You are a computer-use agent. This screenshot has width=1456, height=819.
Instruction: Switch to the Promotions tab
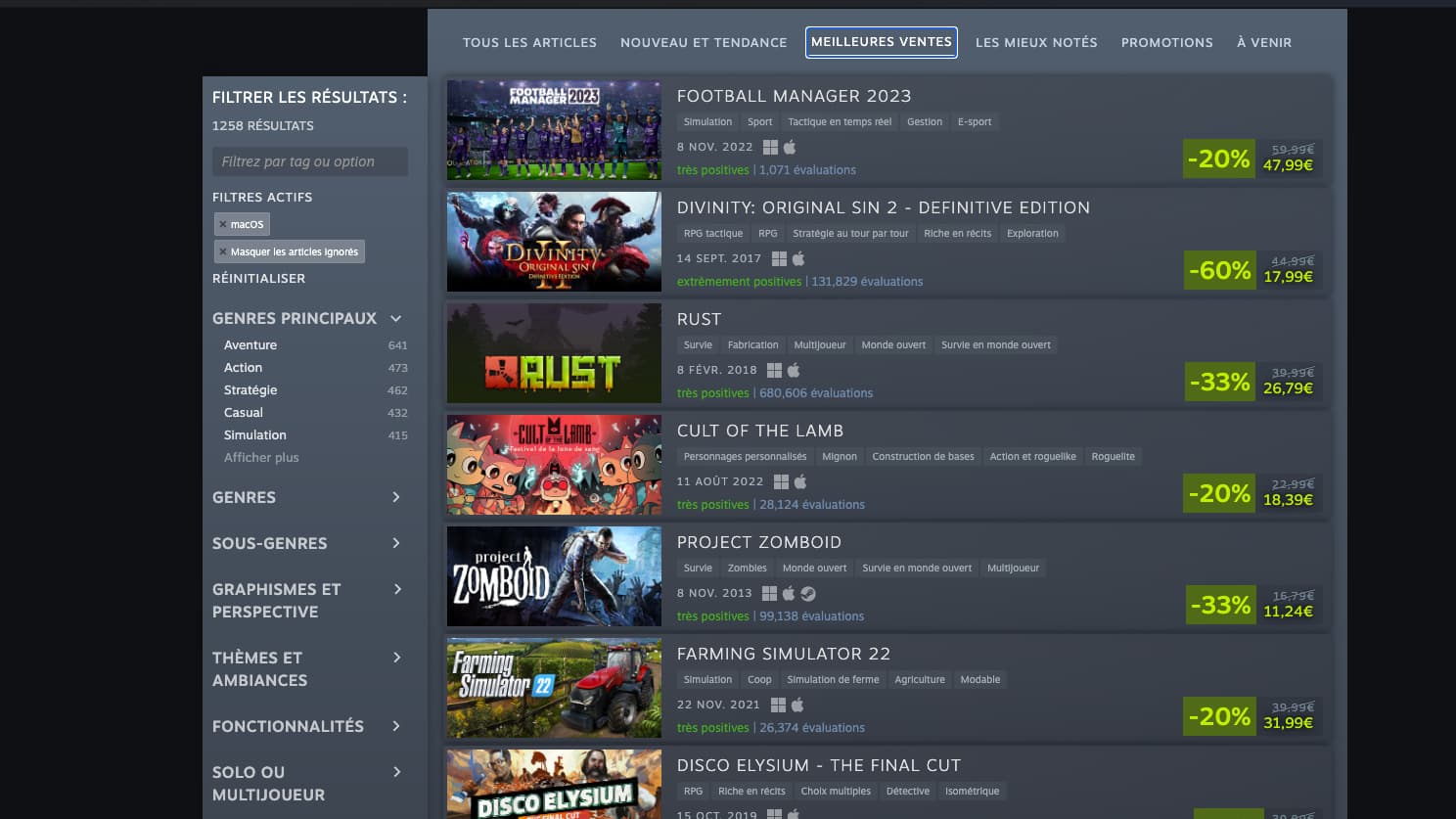[x=1167, y=42]
